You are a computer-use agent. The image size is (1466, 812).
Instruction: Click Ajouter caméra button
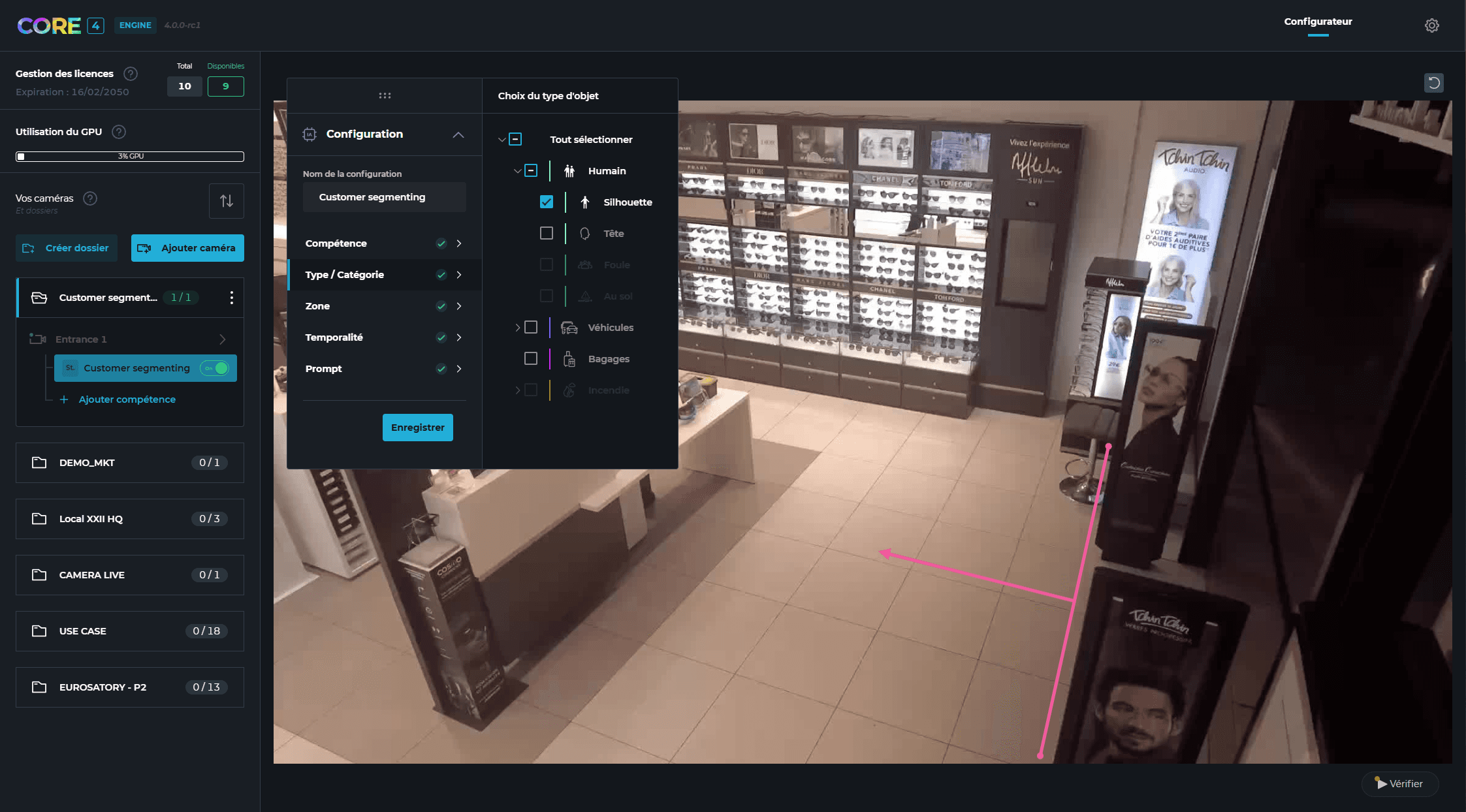pos(187,248)
